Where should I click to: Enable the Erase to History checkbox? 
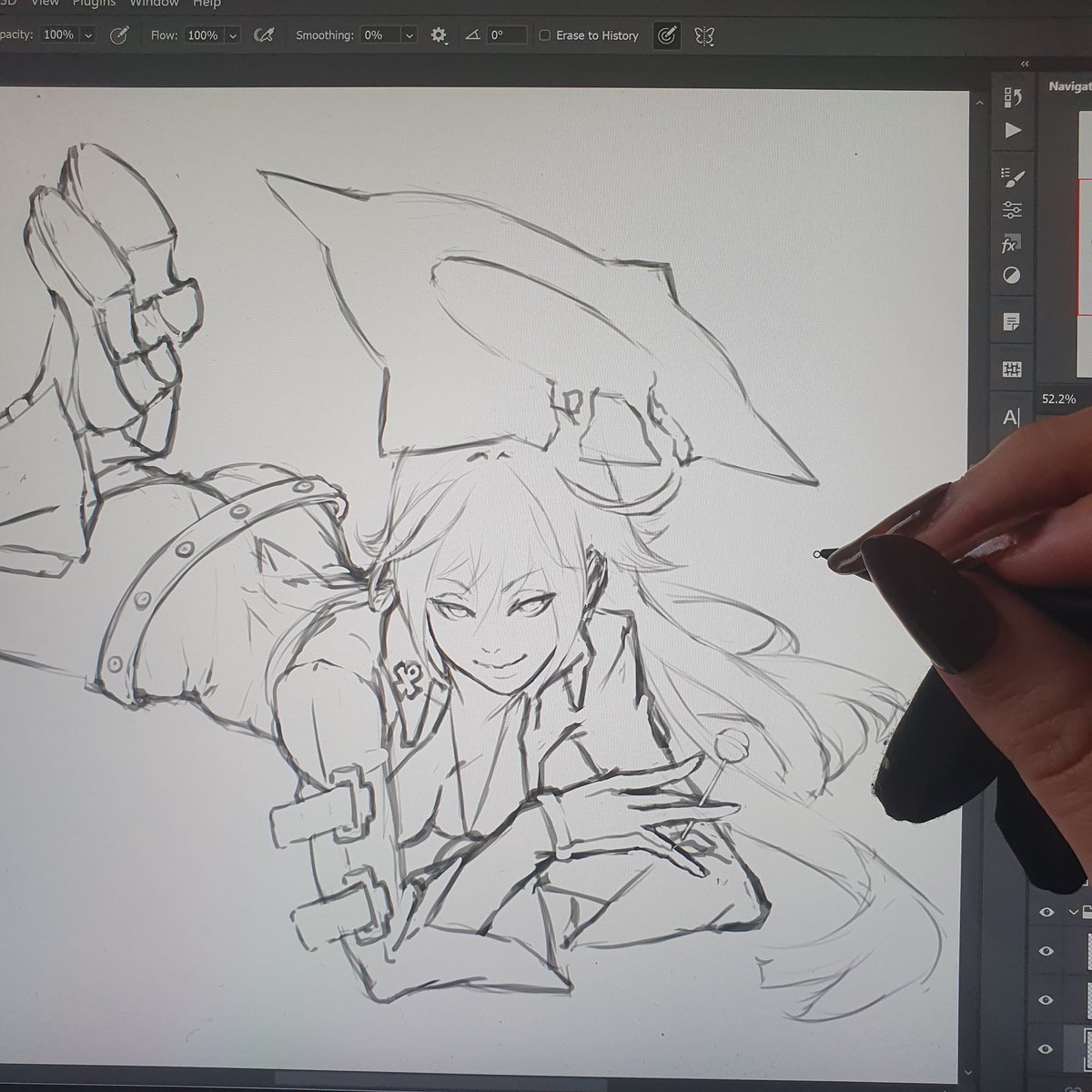544,35
